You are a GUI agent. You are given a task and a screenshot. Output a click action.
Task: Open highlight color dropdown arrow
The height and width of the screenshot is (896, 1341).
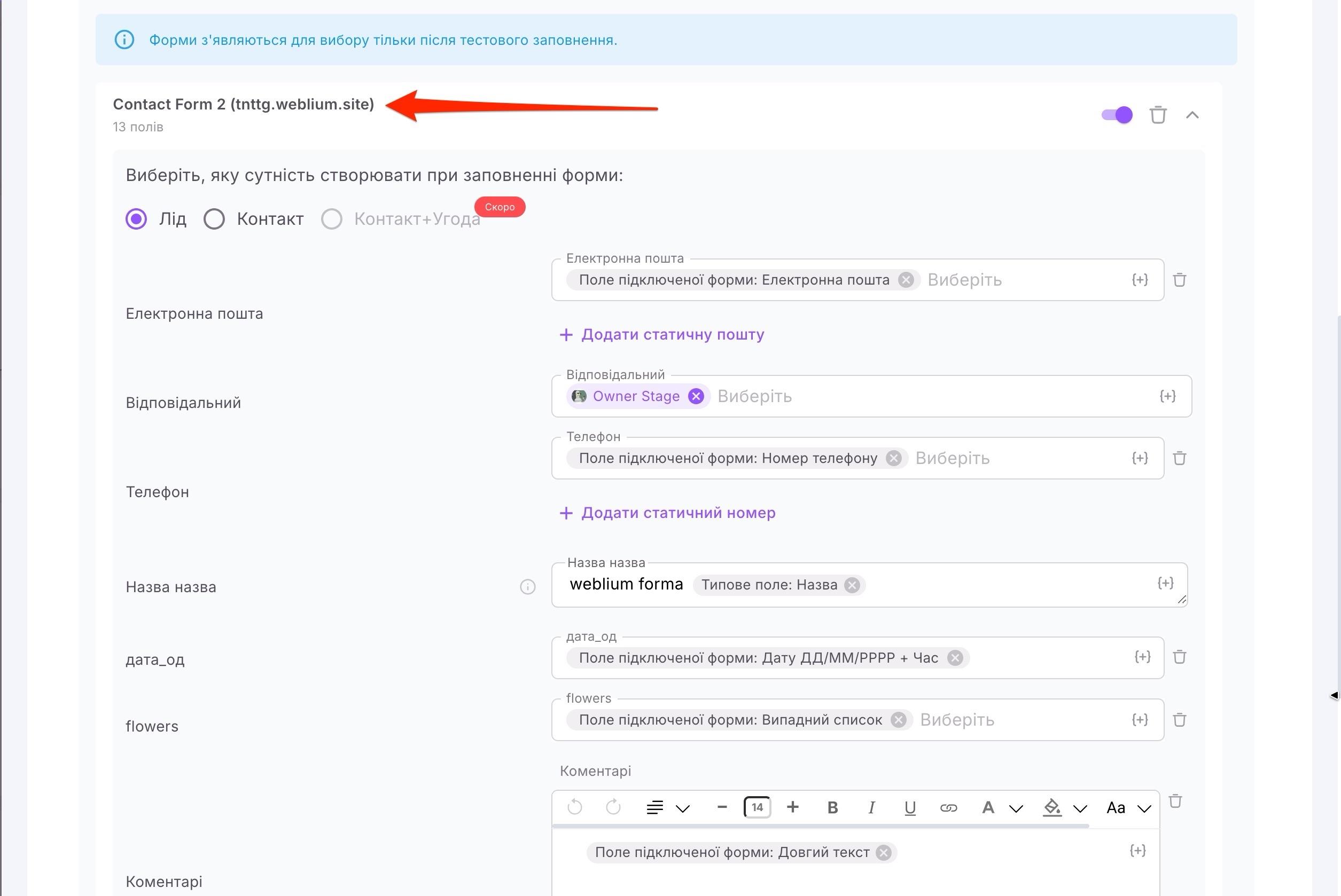(x=1080, y=808)
